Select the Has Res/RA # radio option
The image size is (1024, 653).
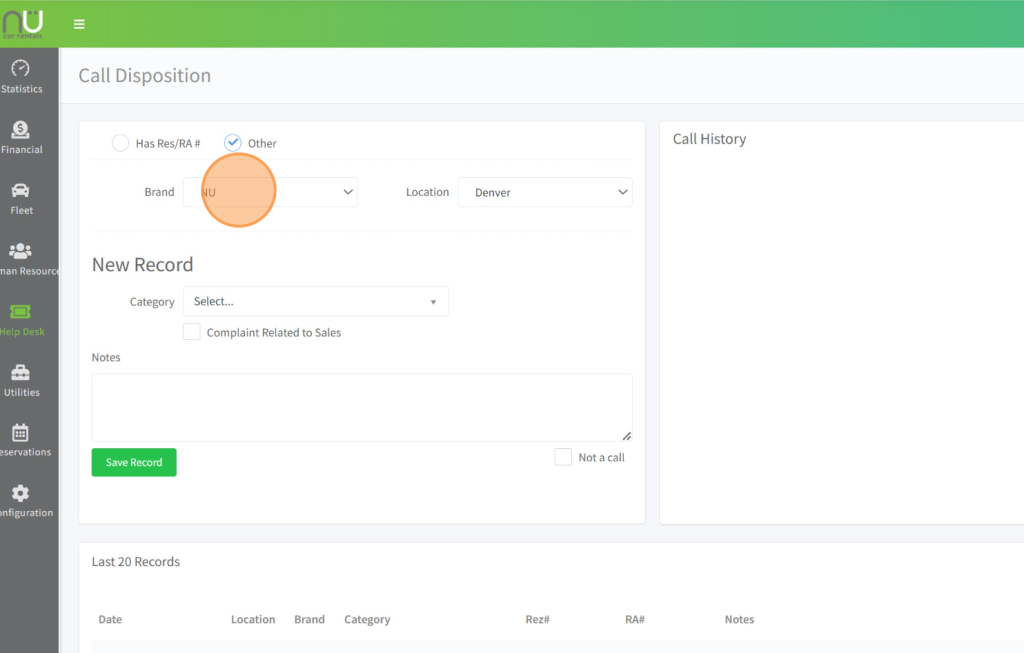click(120, 143)
